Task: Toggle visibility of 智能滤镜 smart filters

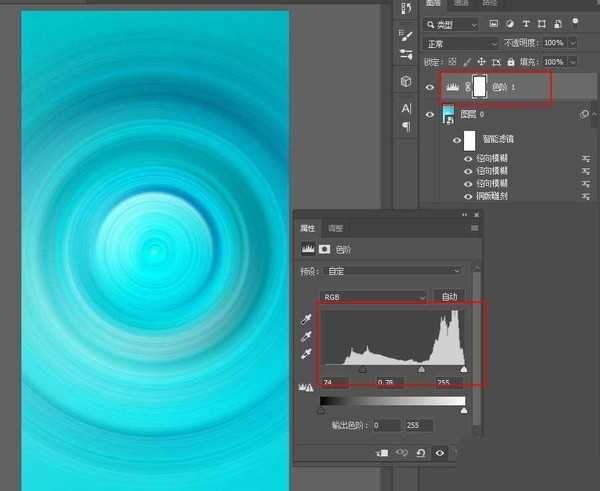Action: click(x=456, y=141)
